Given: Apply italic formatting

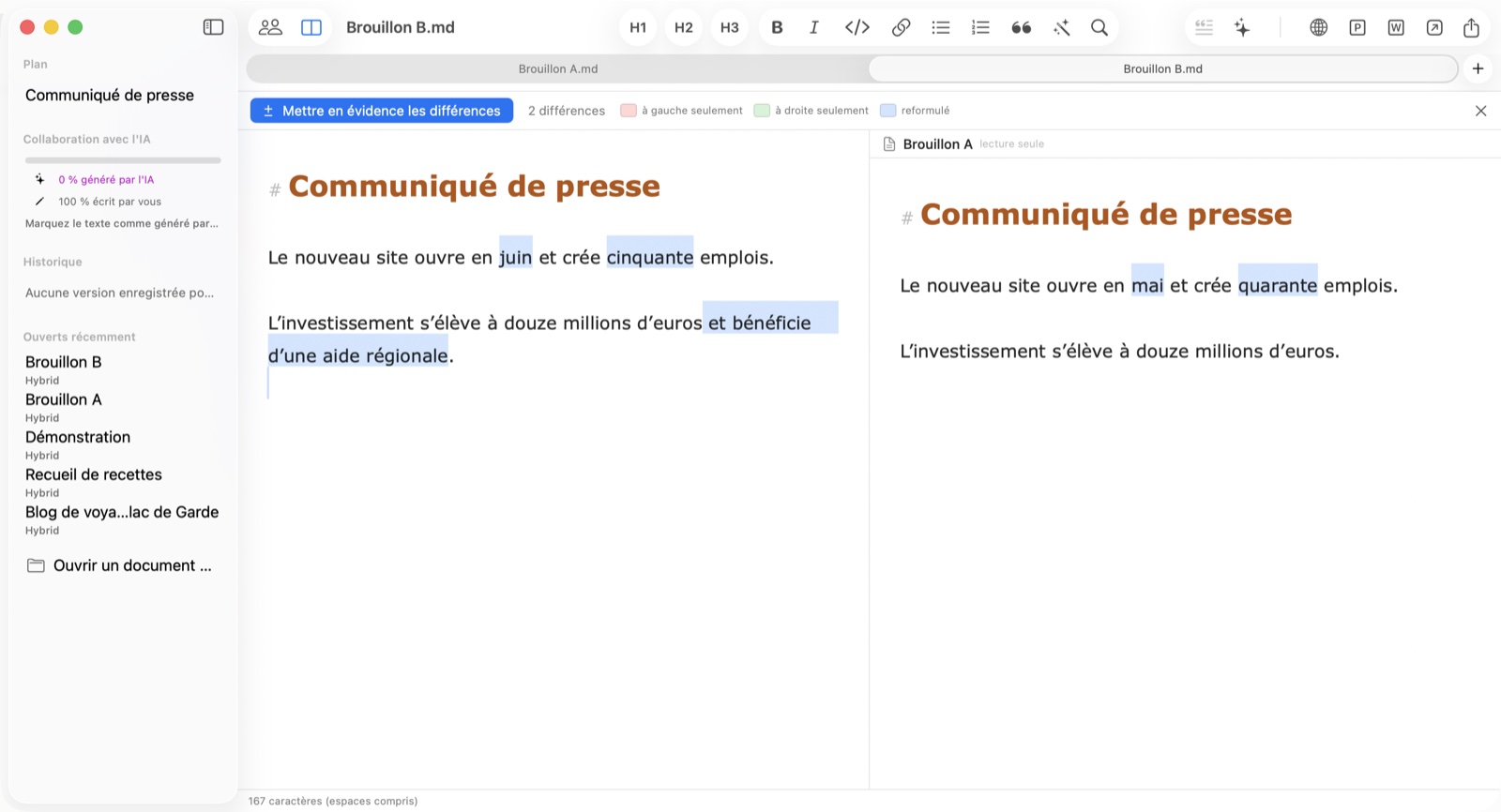Looking at the screenshot, I should pyautogui.click(x=814, y=27).
